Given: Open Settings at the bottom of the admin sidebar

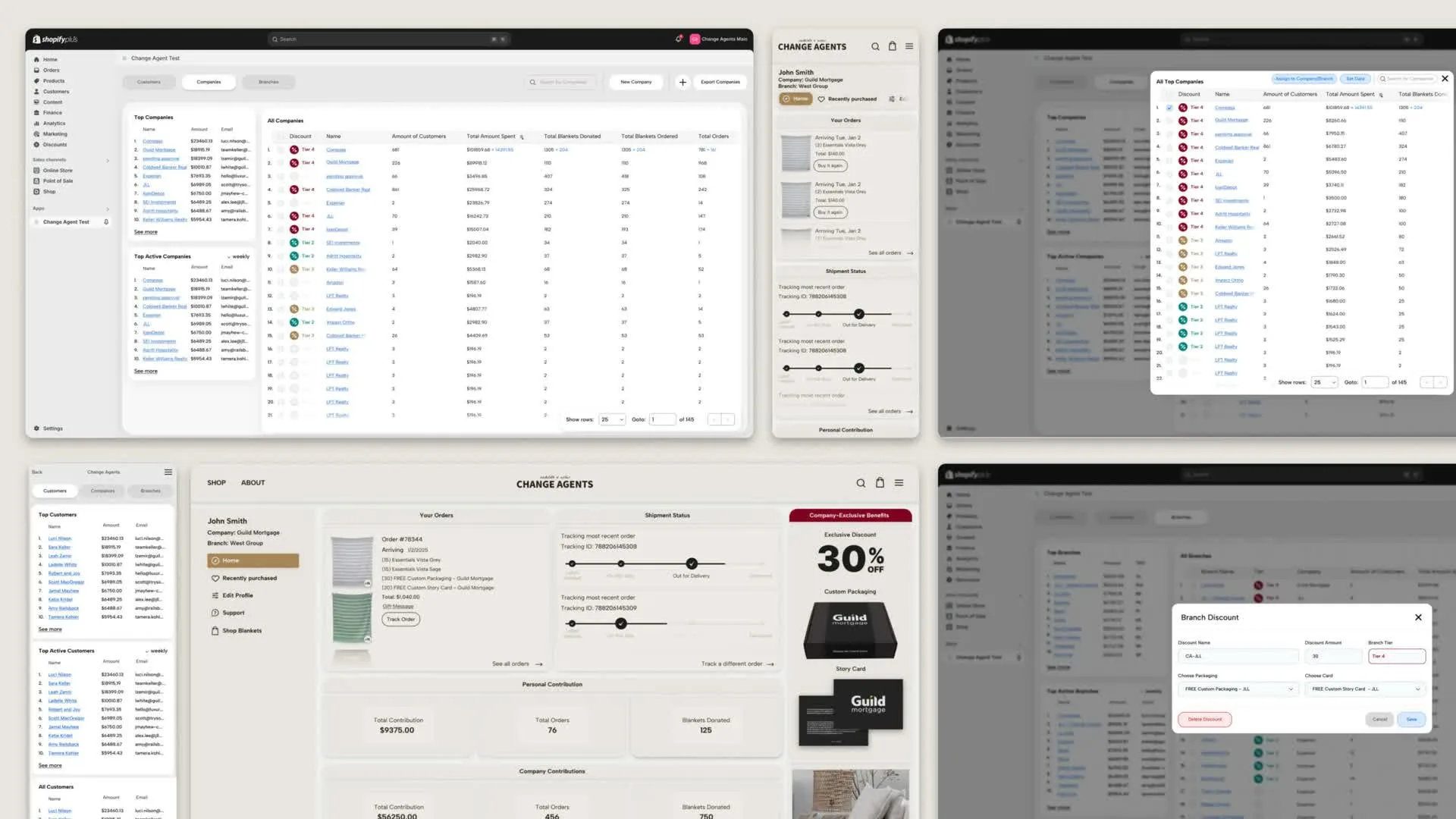Looking at the screenshot, I should [48, 428].
